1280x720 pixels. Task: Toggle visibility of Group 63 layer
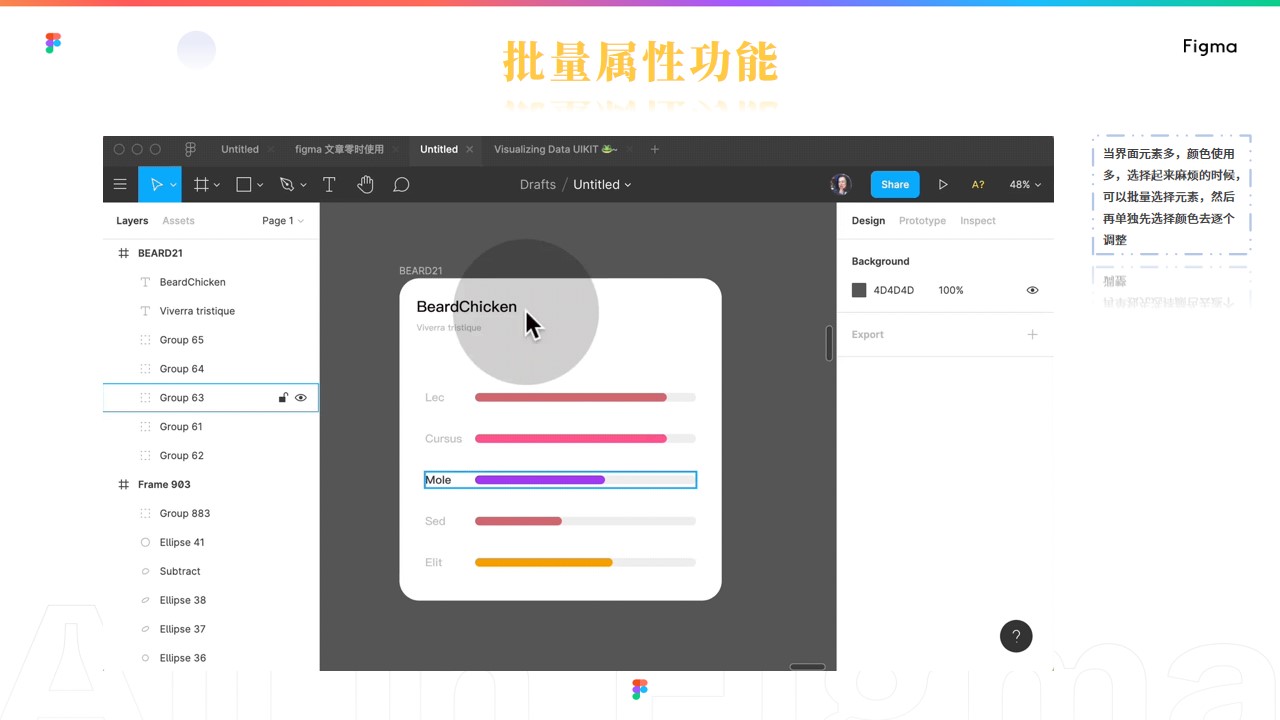point(301,398)
